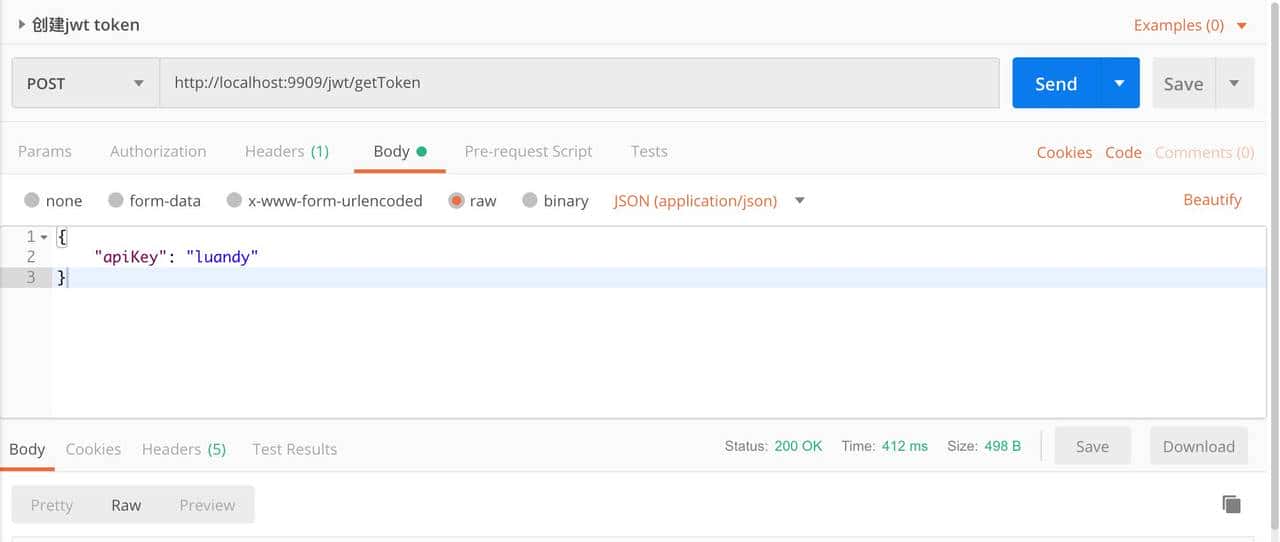Click the blue Send button

click(x=1056, y=83)
